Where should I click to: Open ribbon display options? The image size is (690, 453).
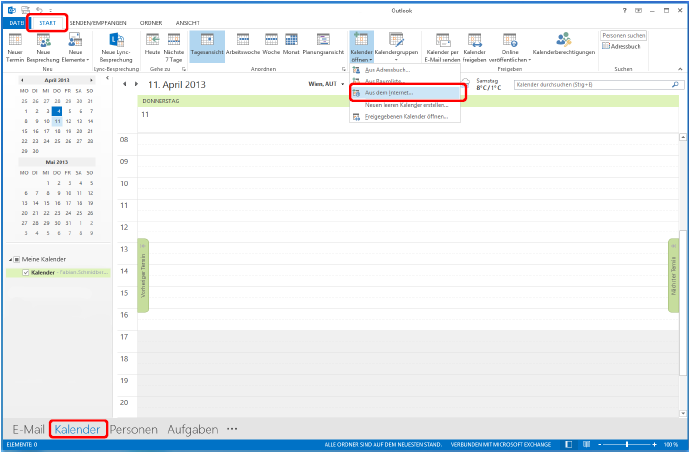click(638, 11)
